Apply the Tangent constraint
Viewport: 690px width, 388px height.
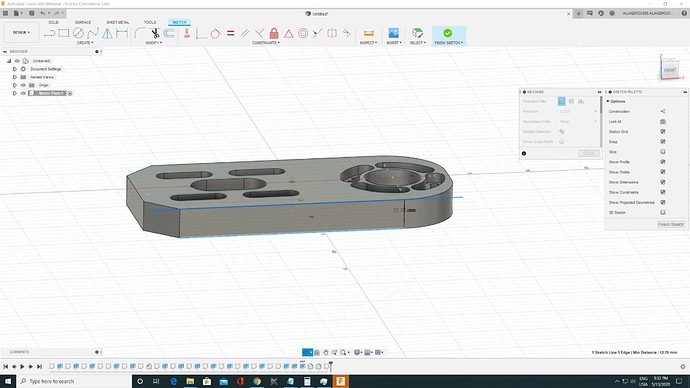[215, 33]
